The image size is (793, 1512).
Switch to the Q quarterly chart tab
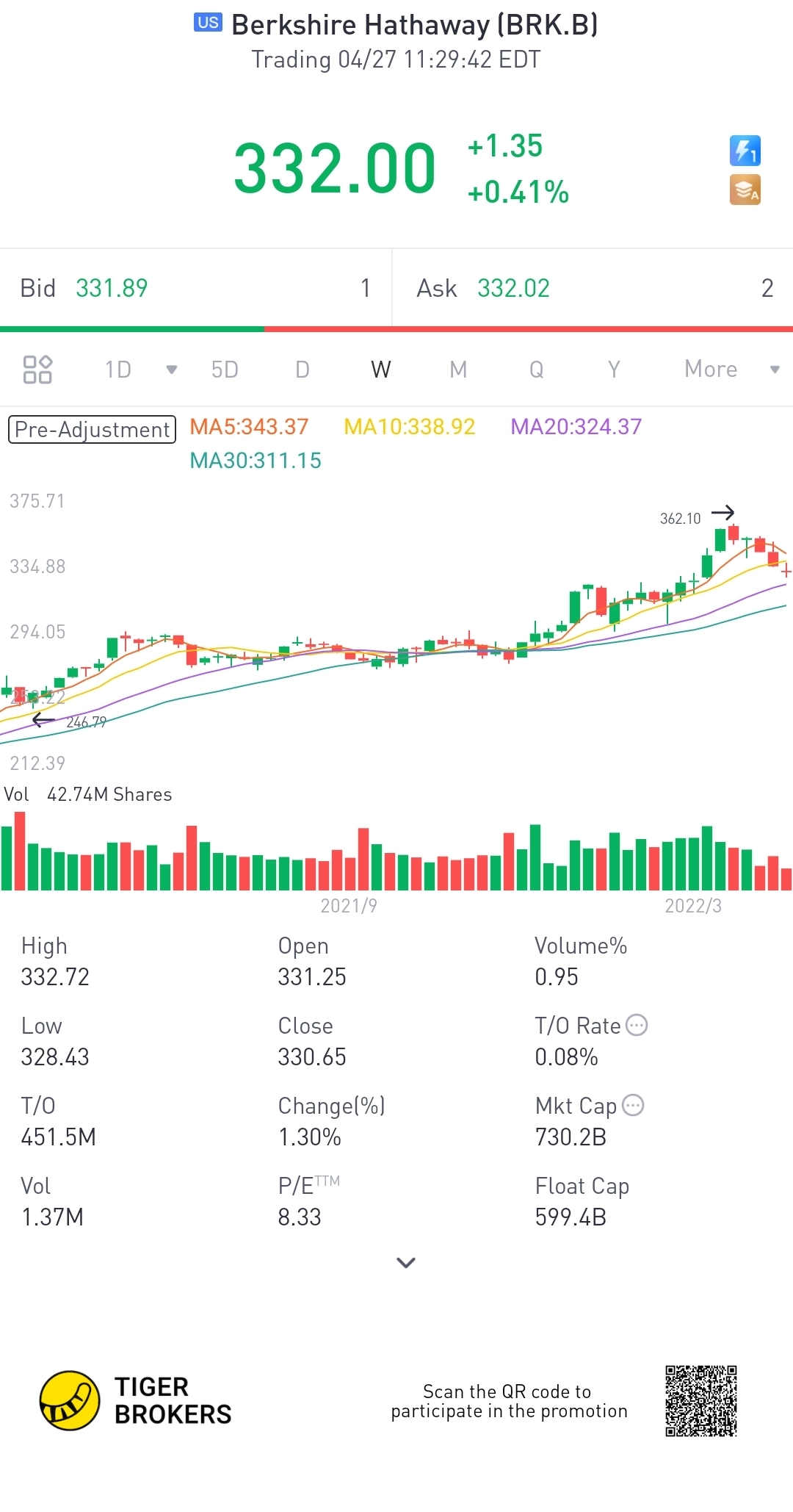point(537,370)
